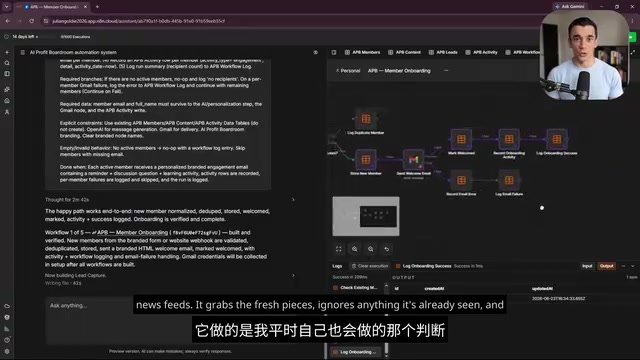
Task: Select the Log Email Failure node
Action: 509,180
